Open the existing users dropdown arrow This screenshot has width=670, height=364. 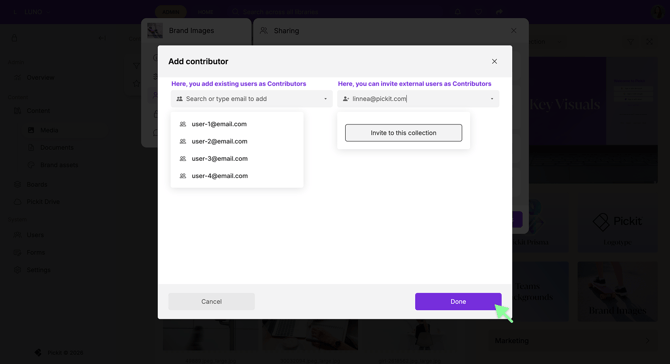tap(326, 99)
